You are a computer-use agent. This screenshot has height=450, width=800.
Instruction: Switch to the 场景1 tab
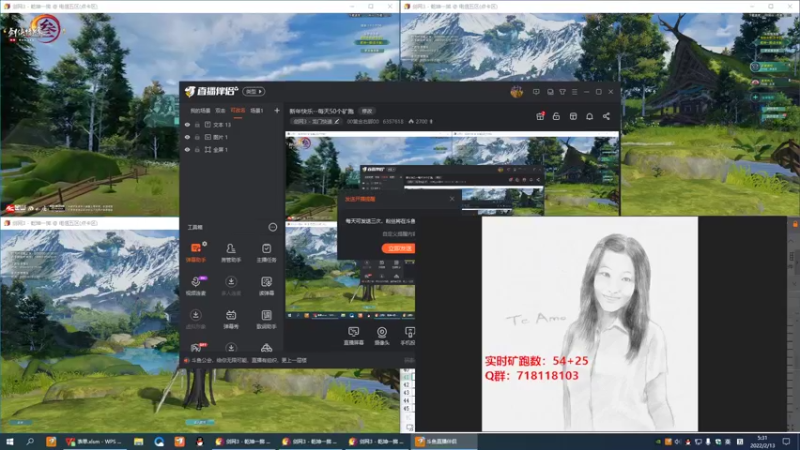(x=257, y=110)
